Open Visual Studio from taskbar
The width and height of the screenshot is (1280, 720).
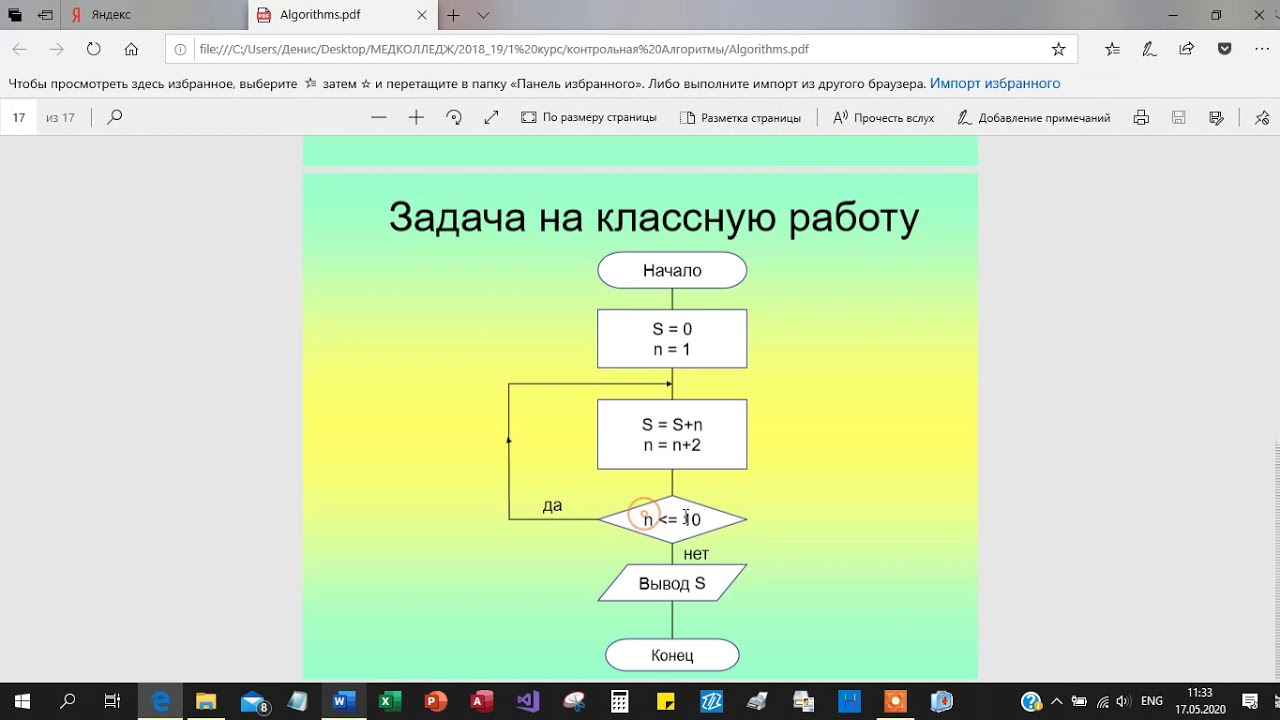click(x=527, y=701)
